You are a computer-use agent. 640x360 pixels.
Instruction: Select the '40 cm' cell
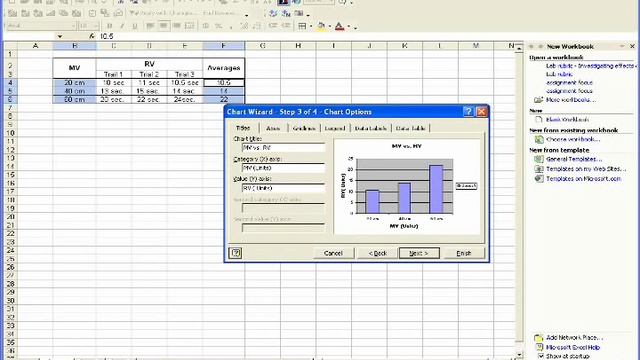(74, 91)
